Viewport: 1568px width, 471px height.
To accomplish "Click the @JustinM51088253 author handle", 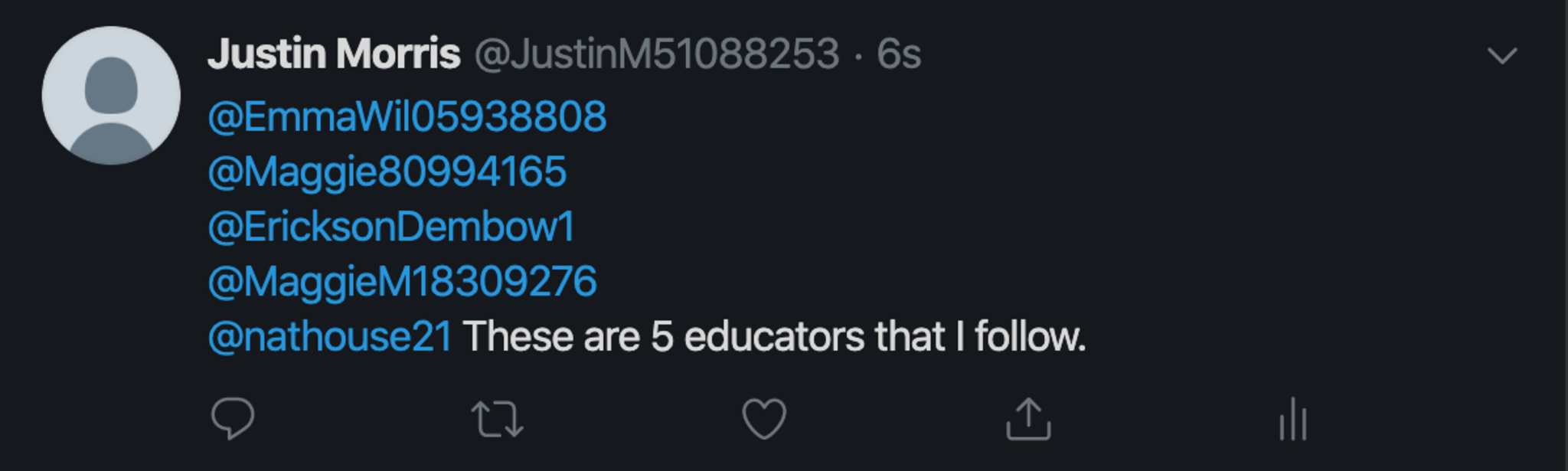I will point(657,54).
